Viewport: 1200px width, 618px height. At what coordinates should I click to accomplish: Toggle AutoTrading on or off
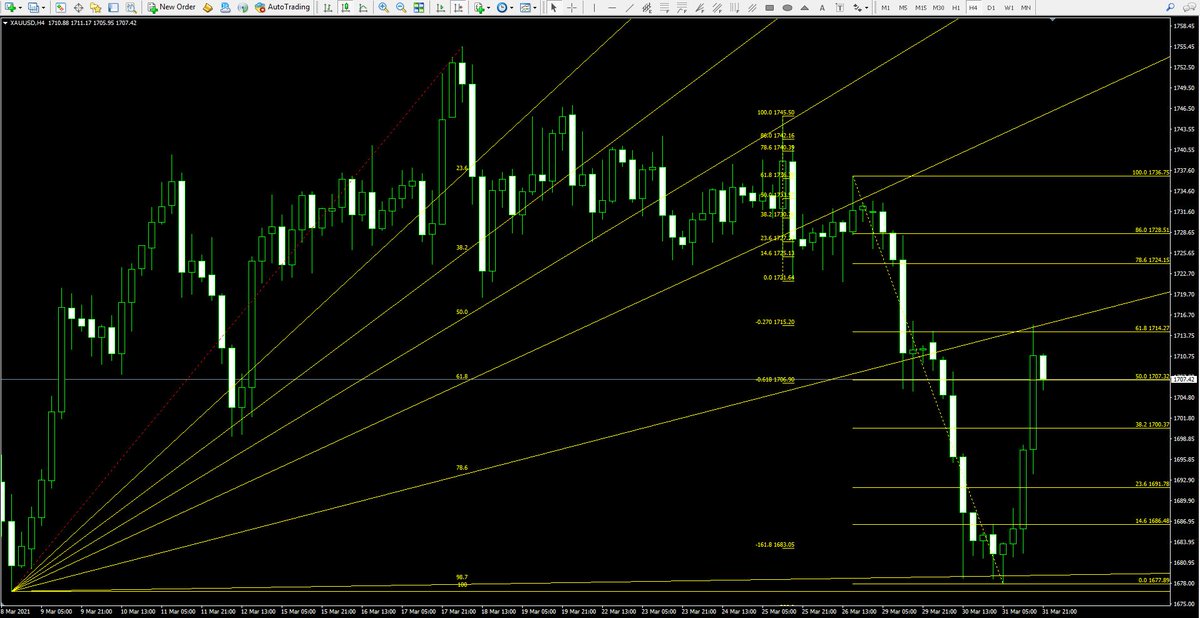tap(283, 7)
